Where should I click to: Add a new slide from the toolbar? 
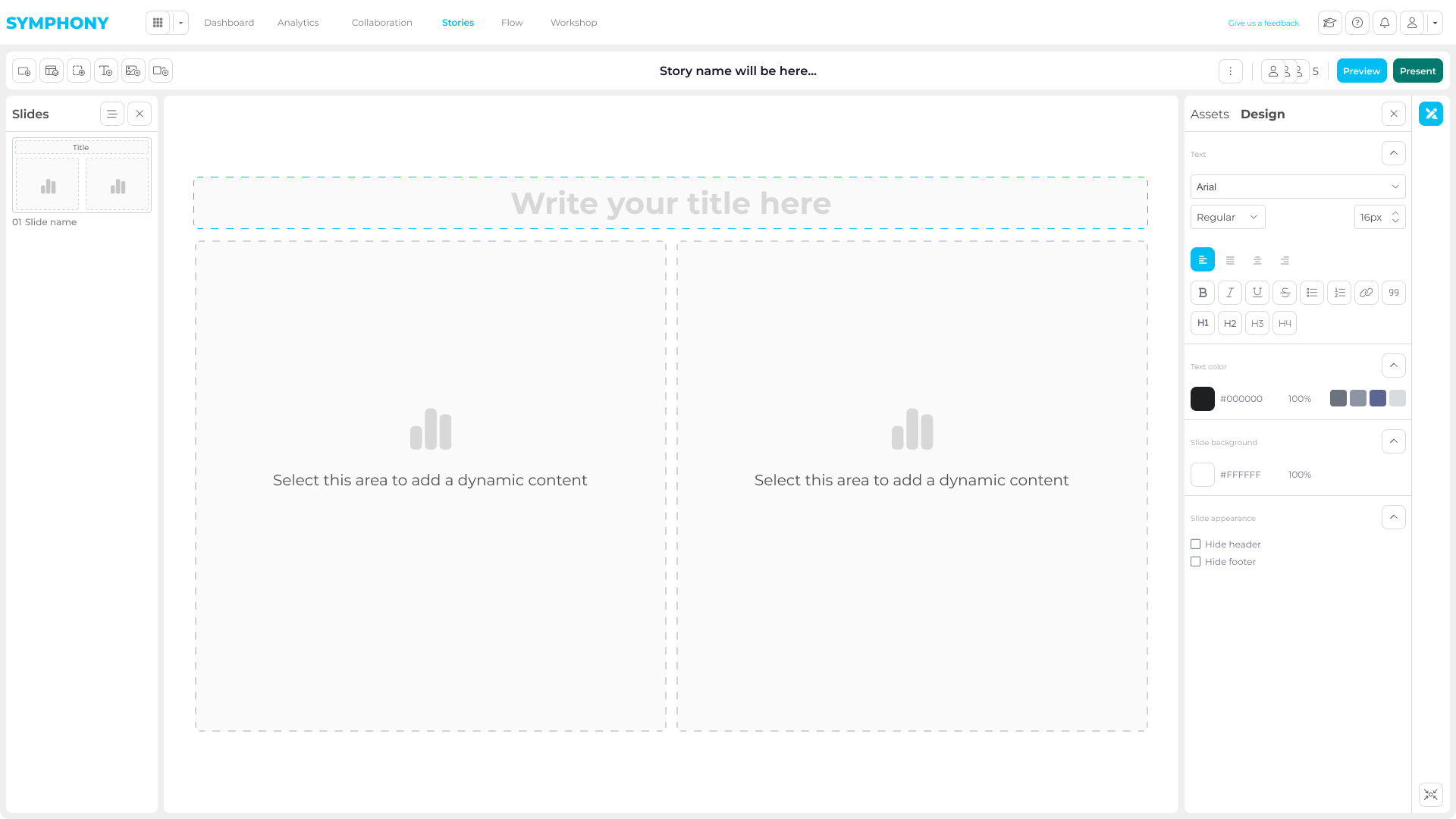click(x=23, y=71)
